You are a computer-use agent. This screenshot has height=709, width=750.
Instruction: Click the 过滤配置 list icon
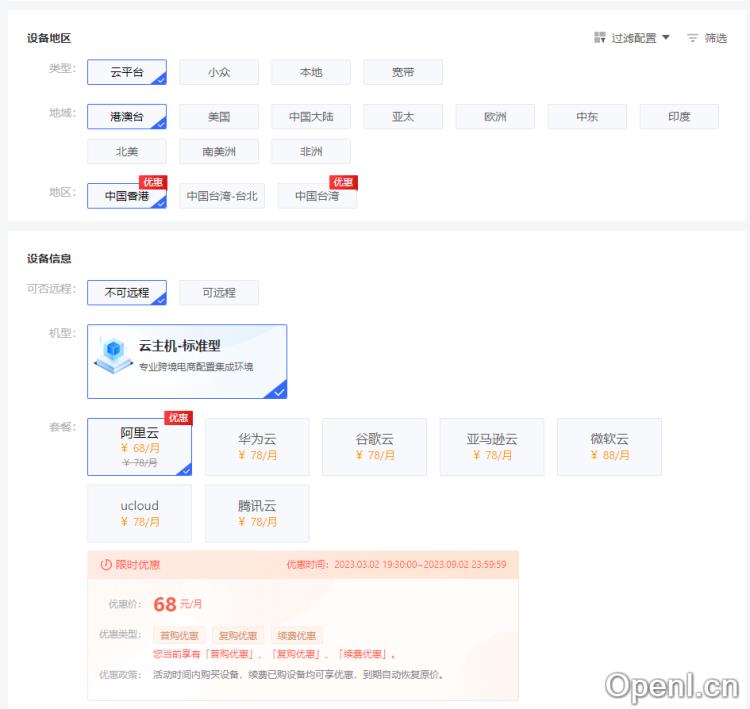(x=599, y=37)
